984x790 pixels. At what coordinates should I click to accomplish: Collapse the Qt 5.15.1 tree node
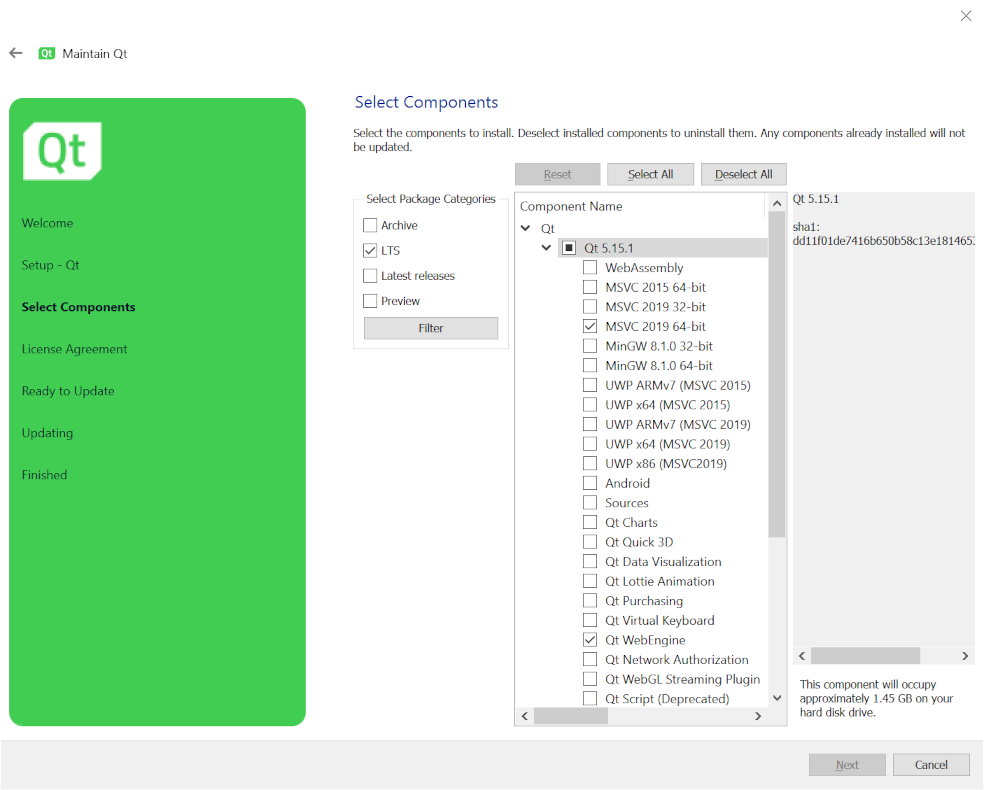point(547,247)
